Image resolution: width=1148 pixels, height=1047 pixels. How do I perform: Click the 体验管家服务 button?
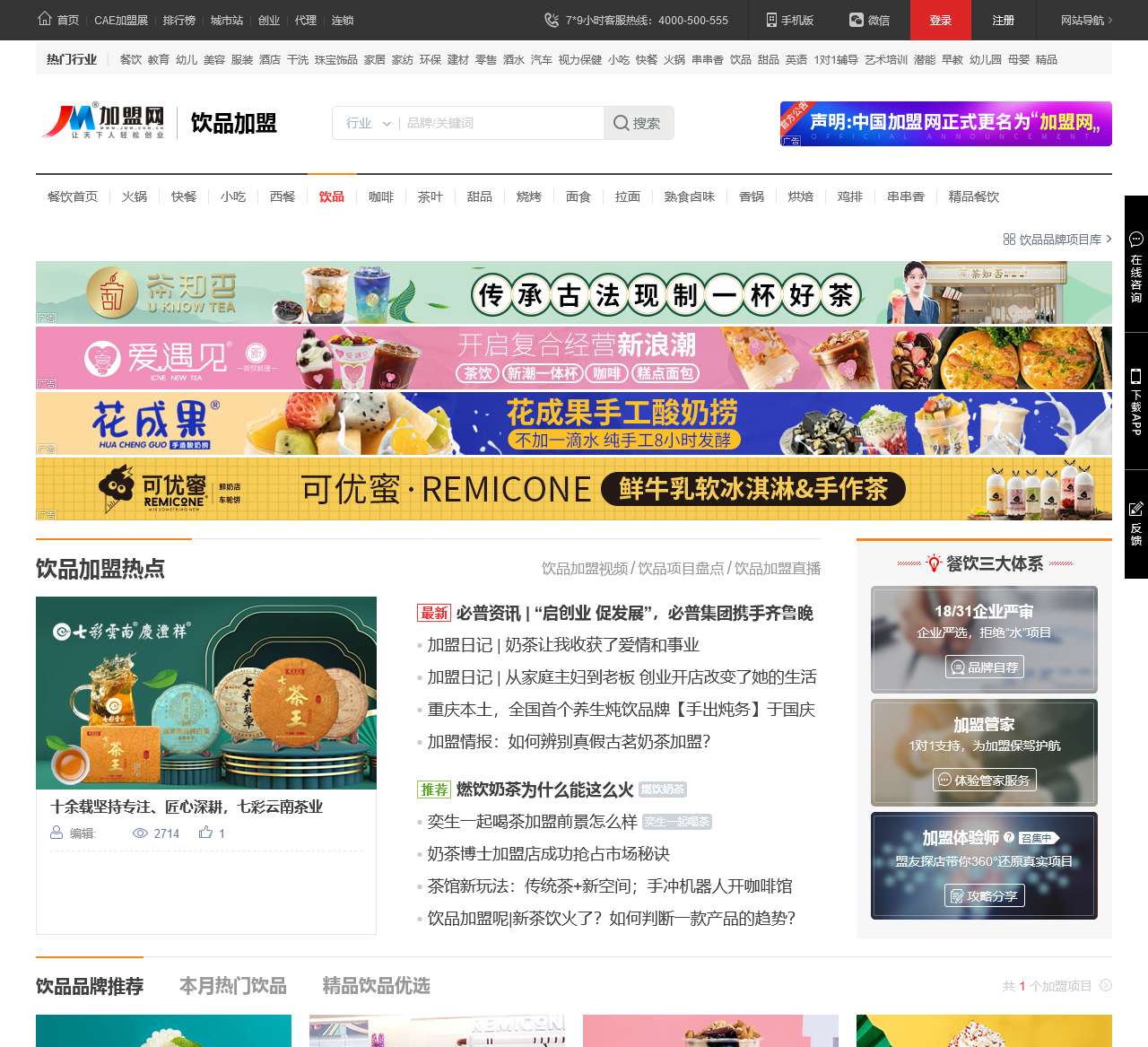[985, 780]
